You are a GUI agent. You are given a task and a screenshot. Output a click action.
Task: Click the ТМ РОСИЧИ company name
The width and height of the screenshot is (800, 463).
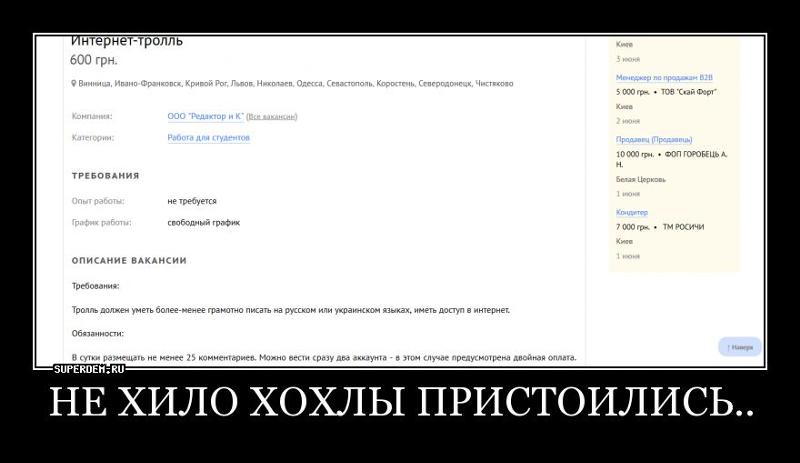684,227
